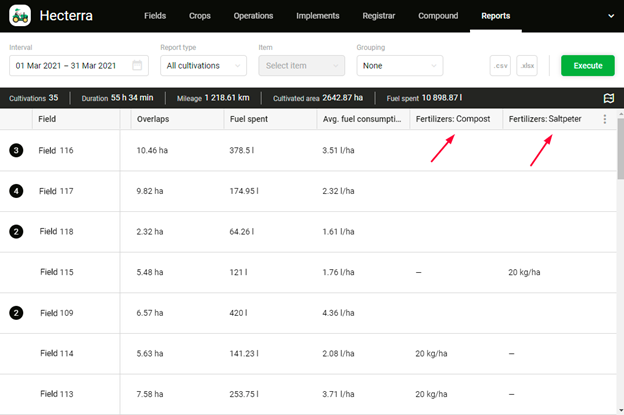Open the Grouping dropdown

point(399,66)
